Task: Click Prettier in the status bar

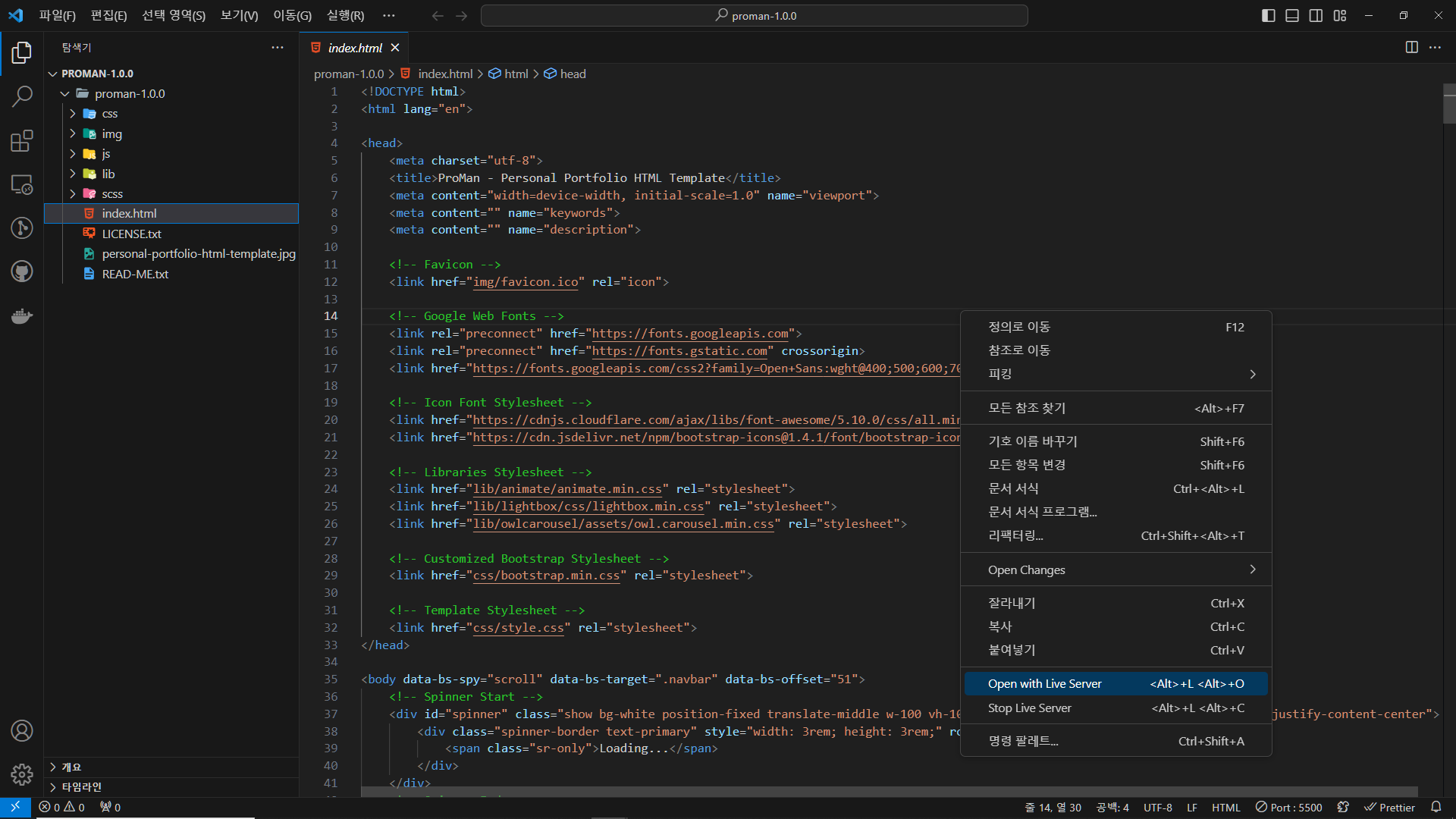Action: click(1389, 808)
